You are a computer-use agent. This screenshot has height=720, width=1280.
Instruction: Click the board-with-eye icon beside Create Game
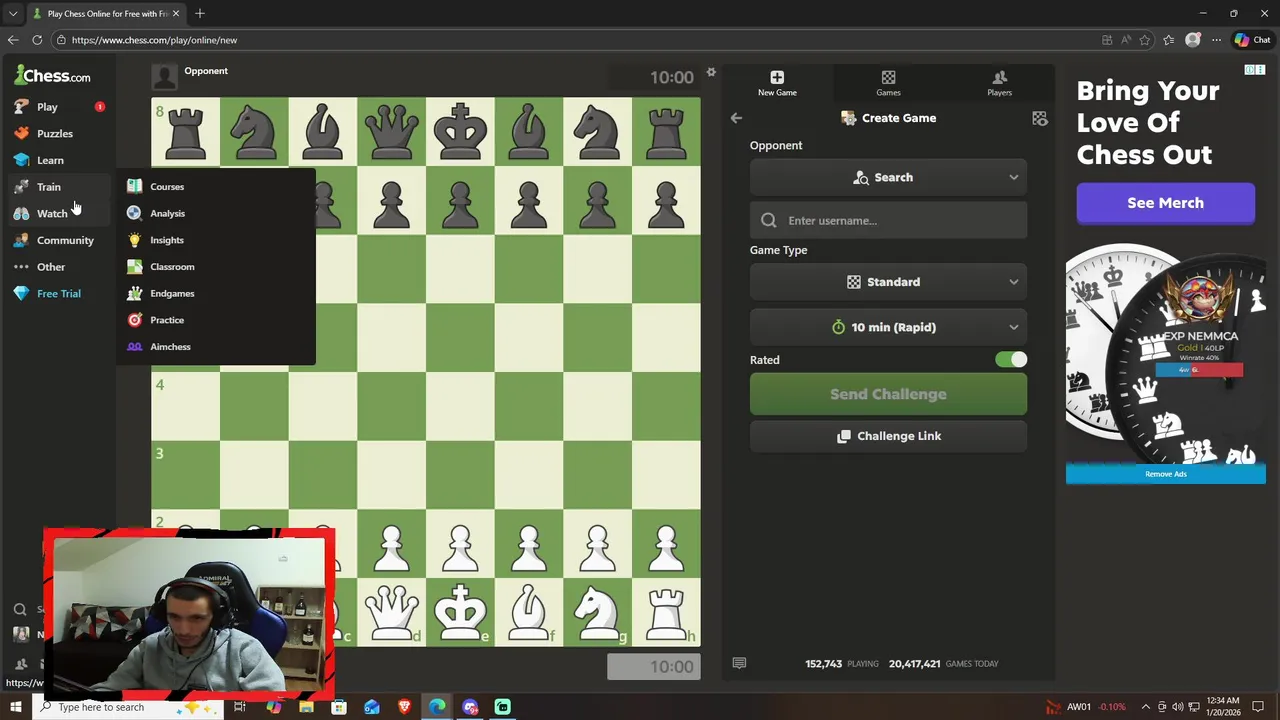point(1040,118)
